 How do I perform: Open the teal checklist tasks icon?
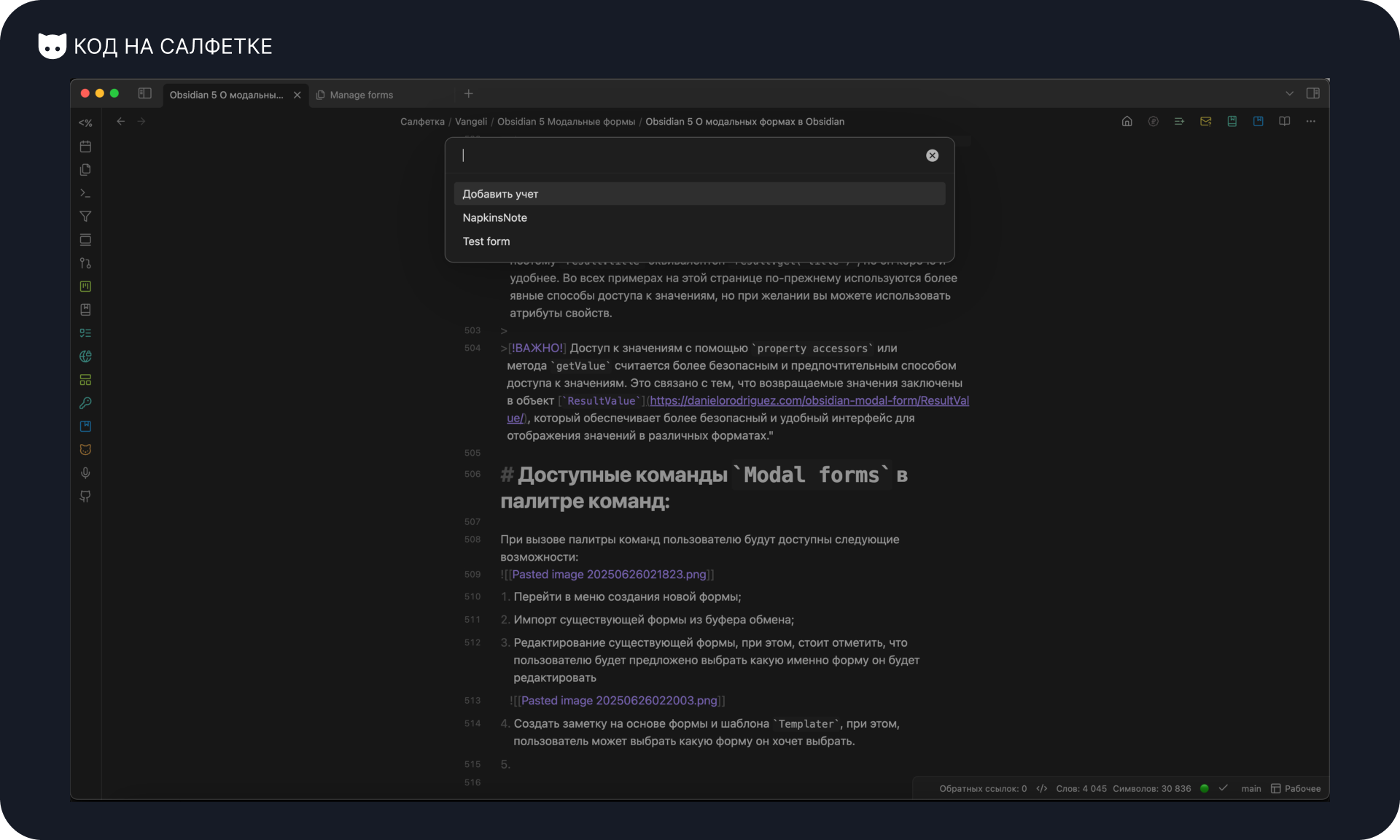pyautogui.click(x=85, y=333)
